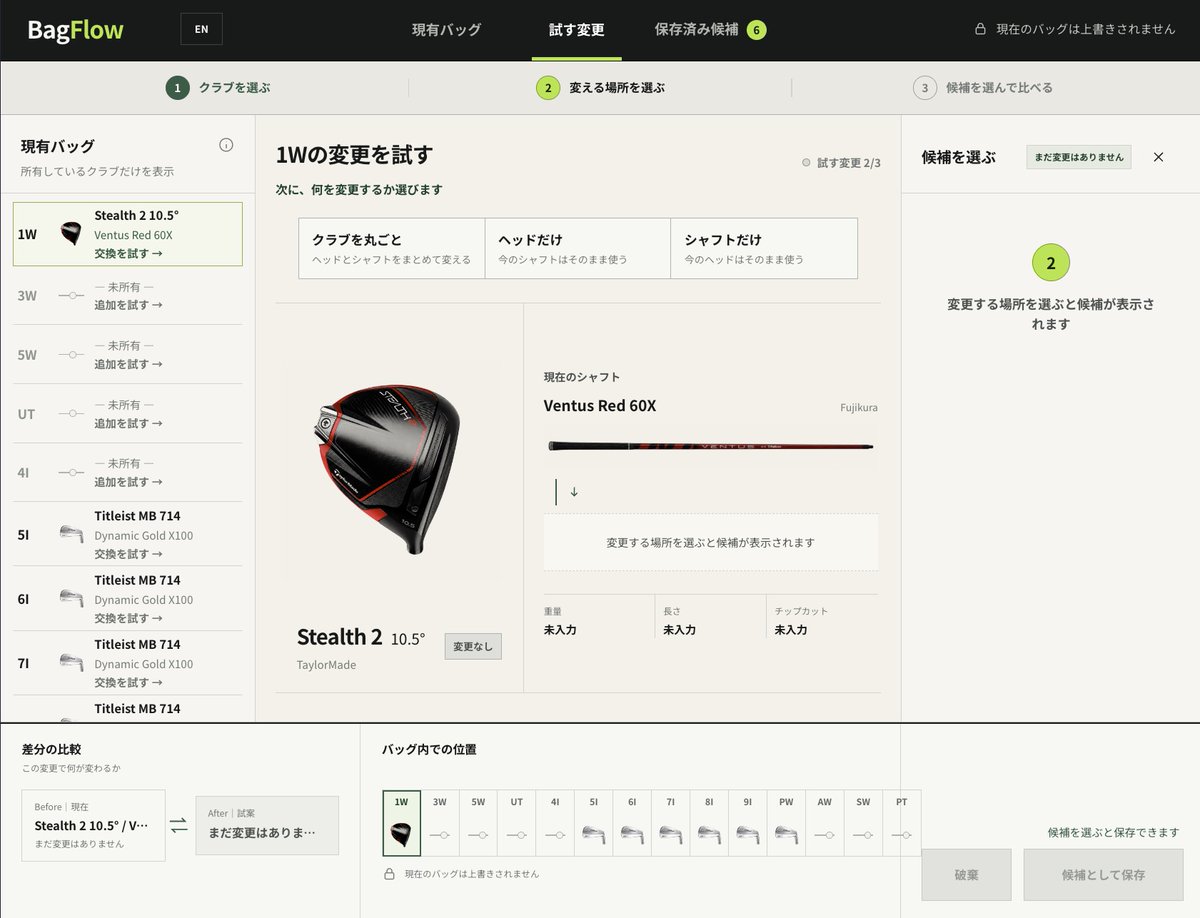1200x918 pixels.
Task: Select the 1W Stealth 2 10.5° row
Action: pyautogui.click(x=128, y=234)
